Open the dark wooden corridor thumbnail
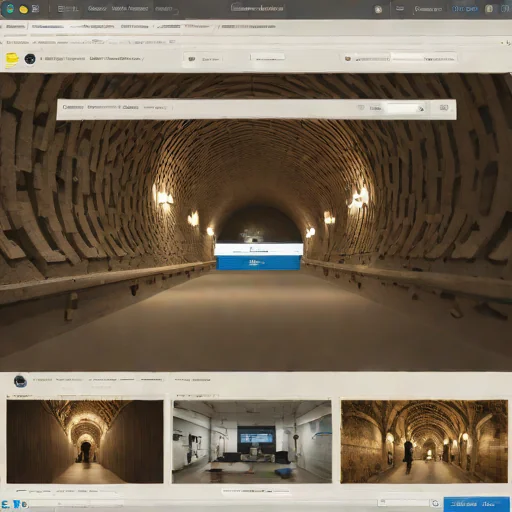Screen dimensions: 512x512 click(x=85, y=442)
